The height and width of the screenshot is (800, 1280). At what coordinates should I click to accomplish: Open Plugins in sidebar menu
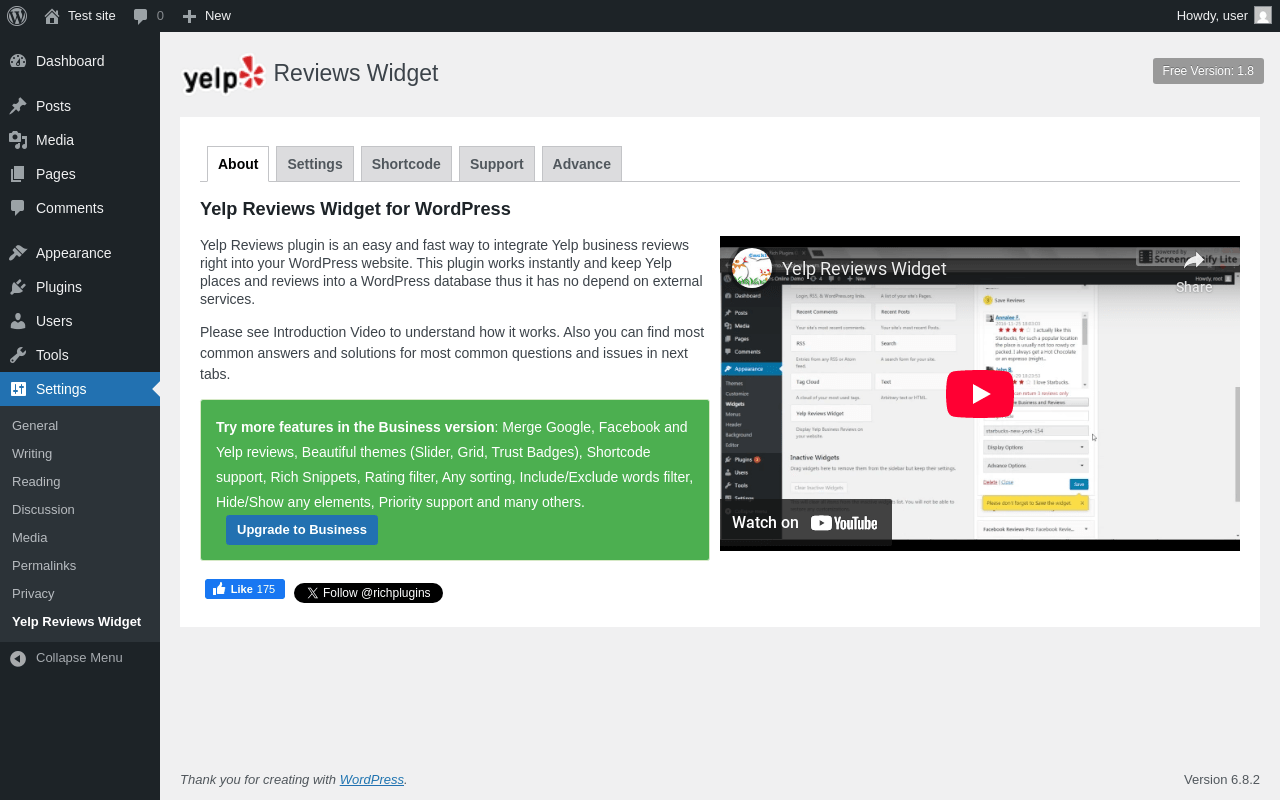click(80, 287)
